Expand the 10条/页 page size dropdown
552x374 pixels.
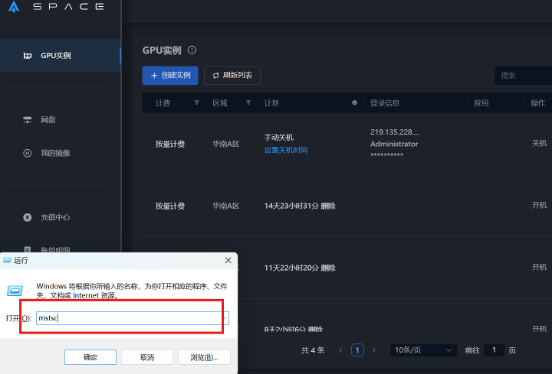(423, 350)
